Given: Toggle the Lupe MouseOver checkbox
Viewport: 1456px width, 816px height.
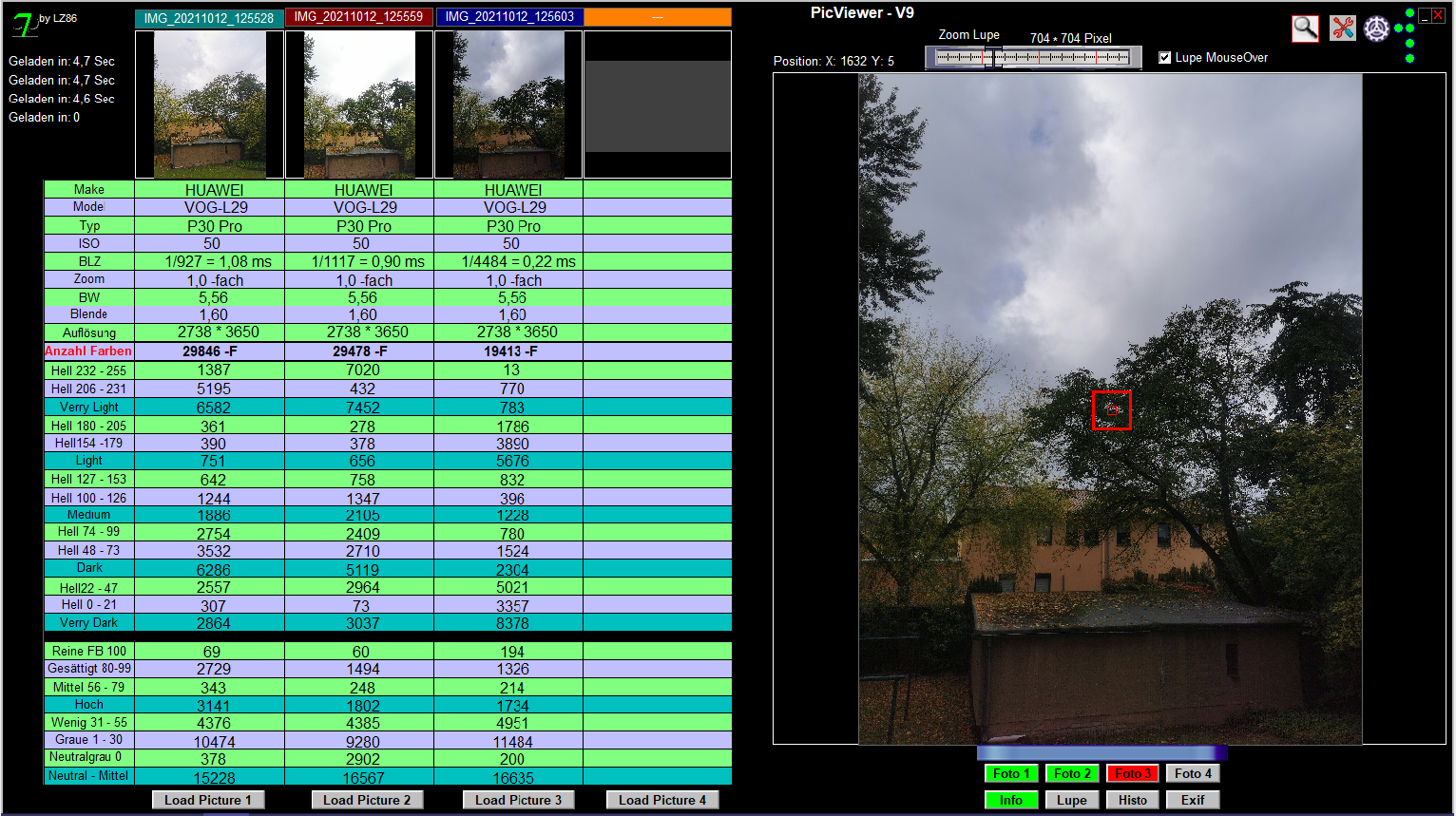Looking at the screenshot, I should [1164, 57].
